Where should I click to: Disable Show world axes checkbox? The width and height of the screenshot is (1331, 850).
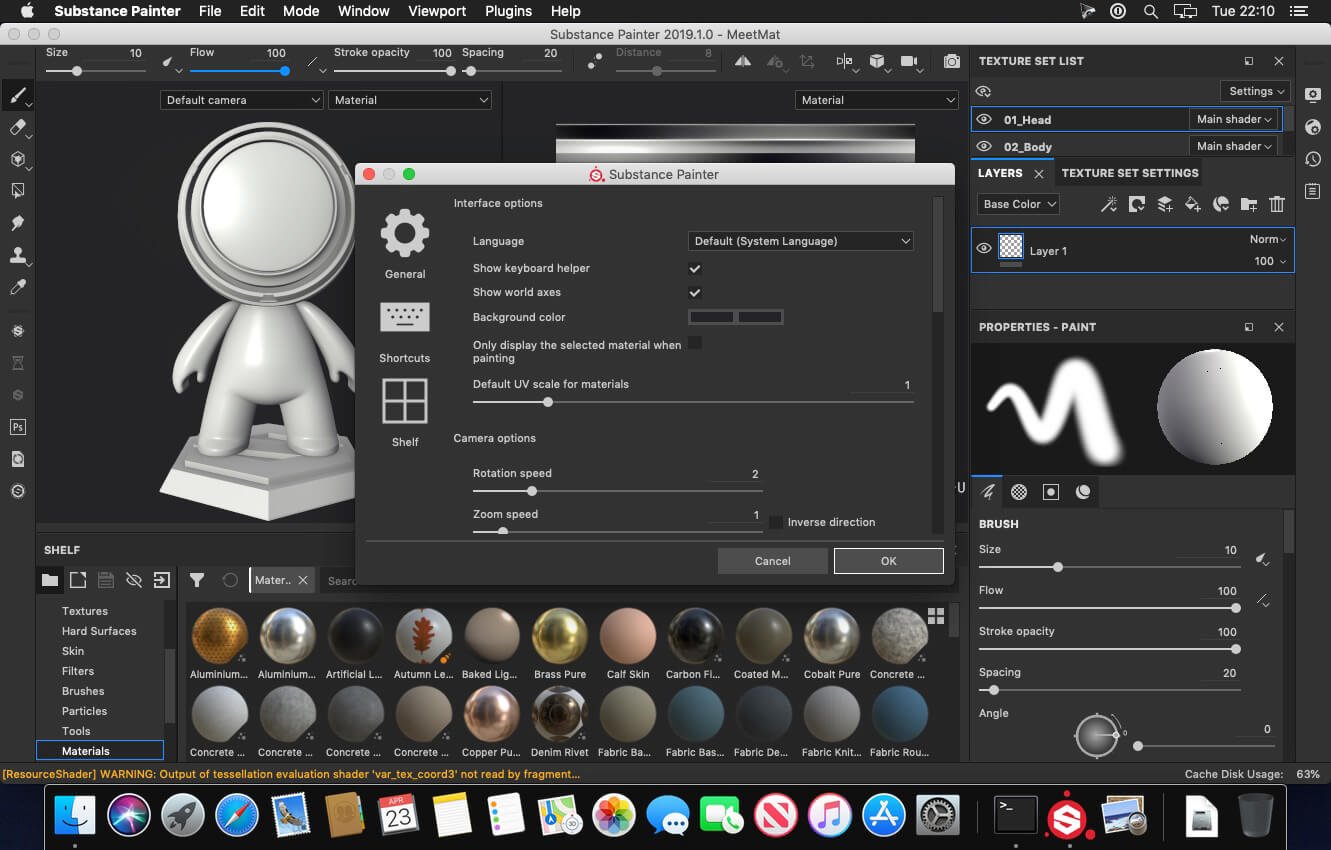click(695, 292)
